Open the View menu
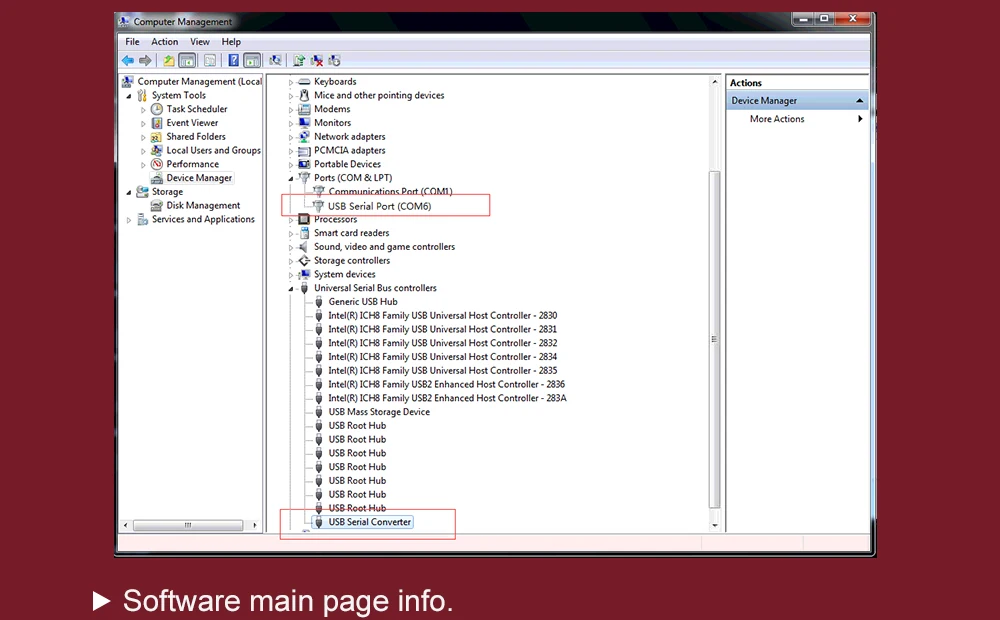Viewport: 1000px width, 620px height. pos(200,41)
